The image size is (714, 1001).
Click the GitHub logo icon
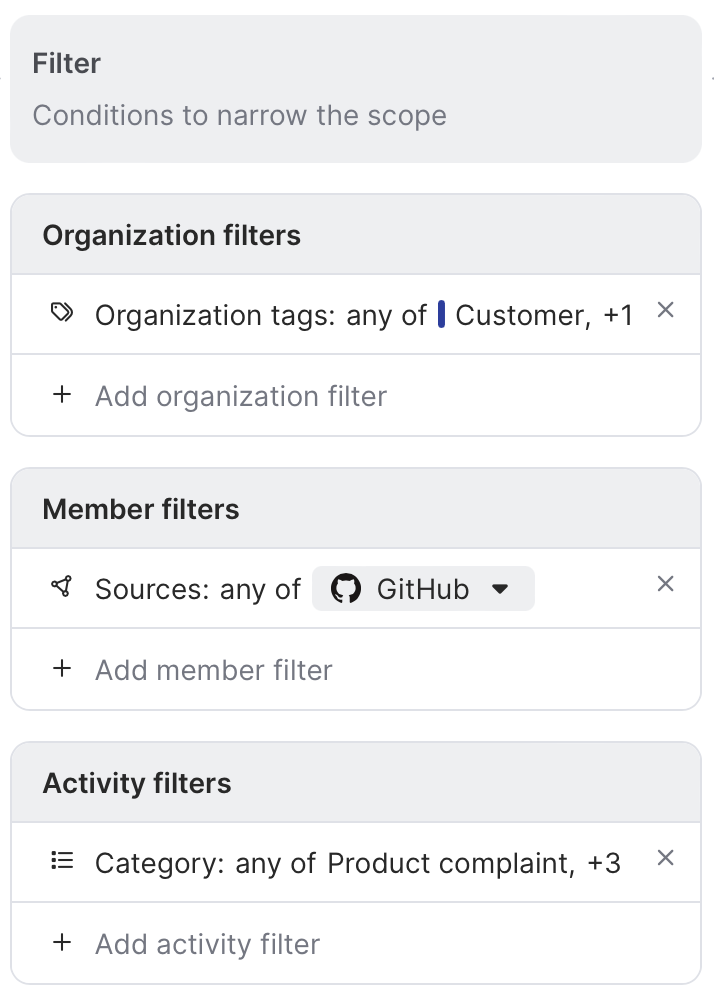click(x=345, y=589)
